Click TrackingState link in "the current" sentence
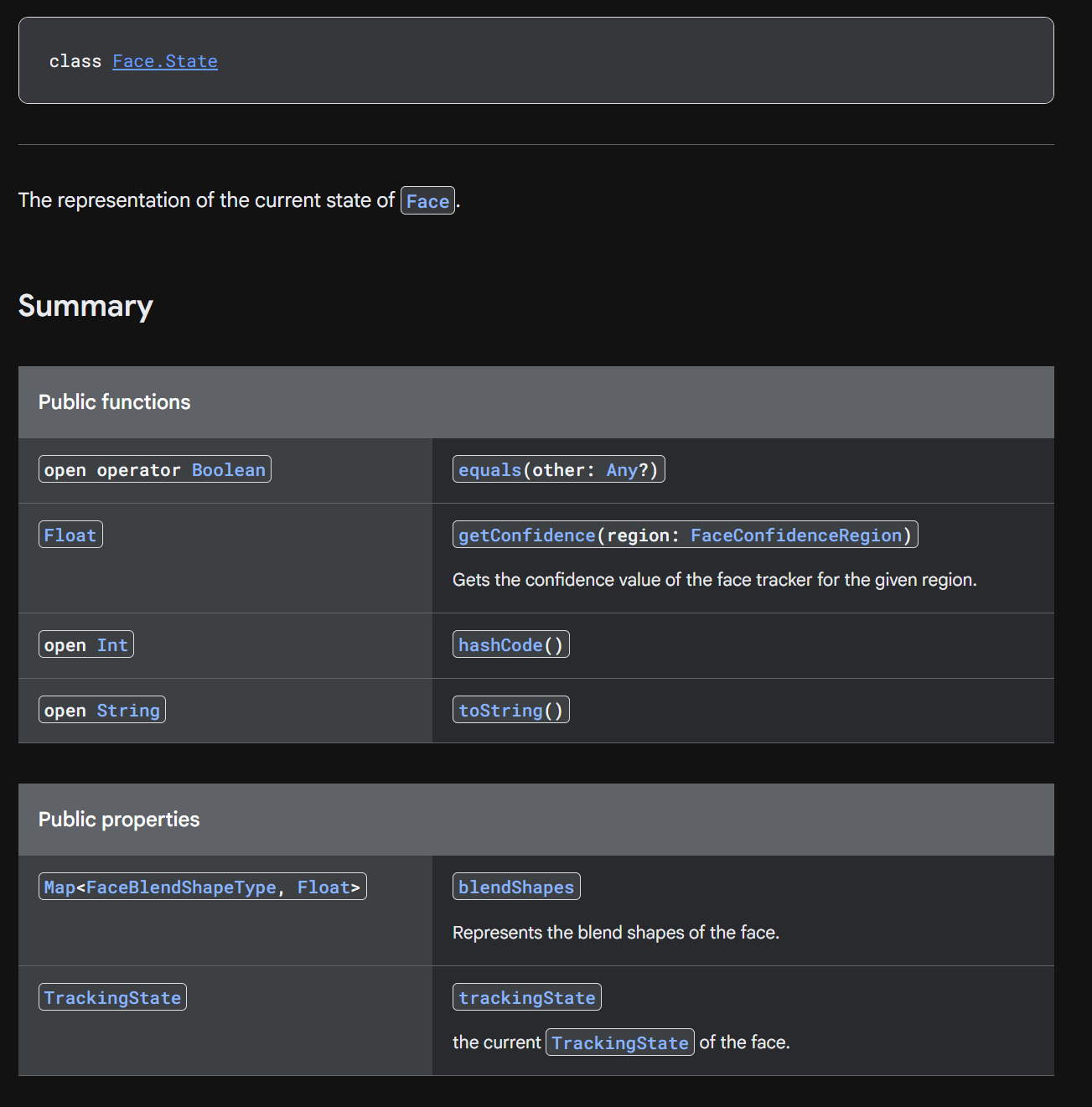 [620, 1043]
